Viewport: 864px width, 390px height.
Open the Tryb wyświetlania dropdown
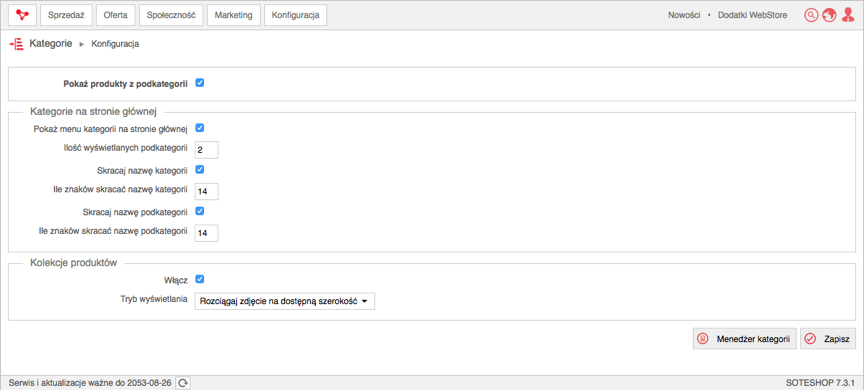(x=285, y=301)
